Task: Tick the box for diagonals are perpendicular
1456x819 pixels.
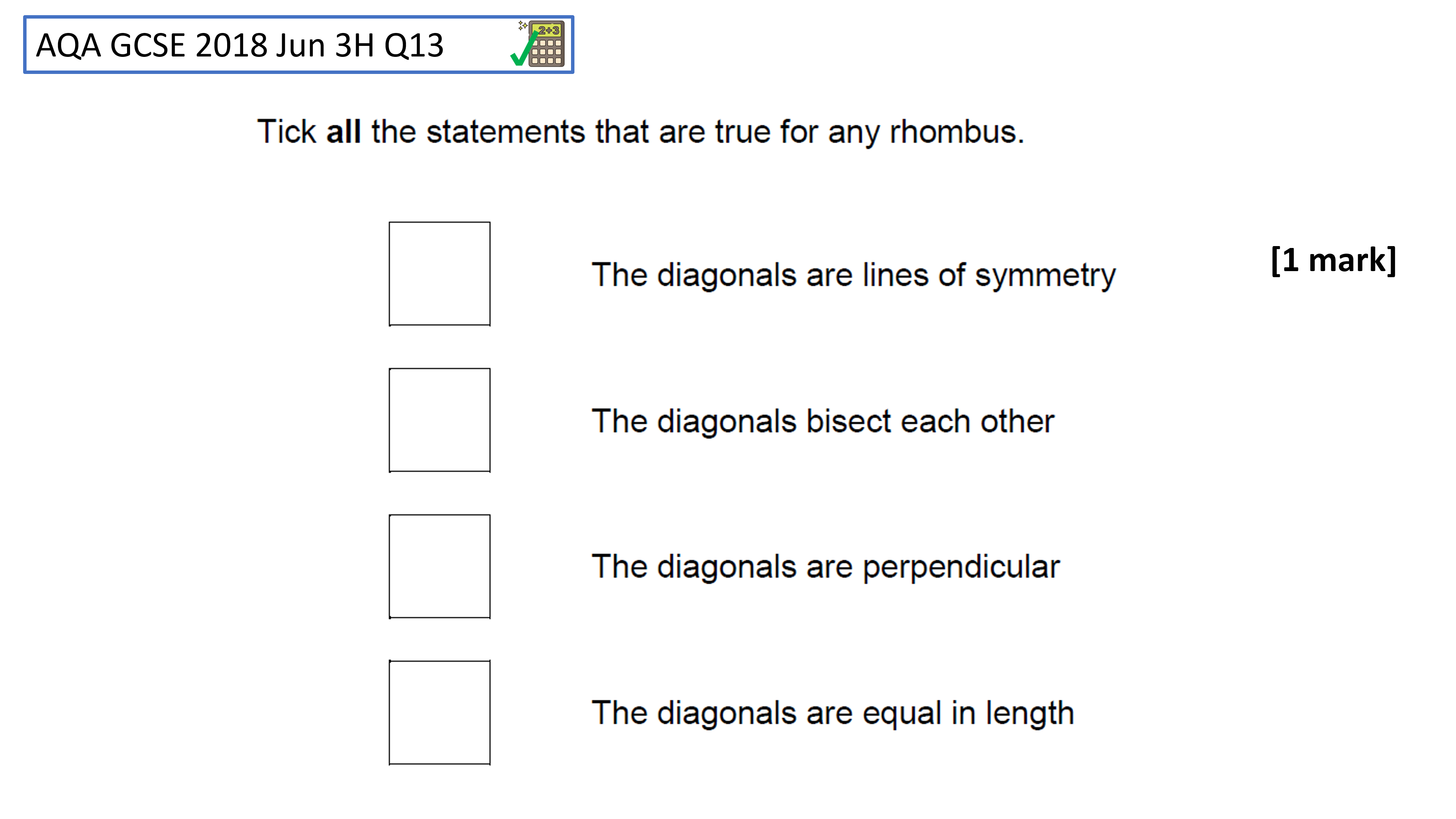Action: pyautogui.click(x=439, y=566)
